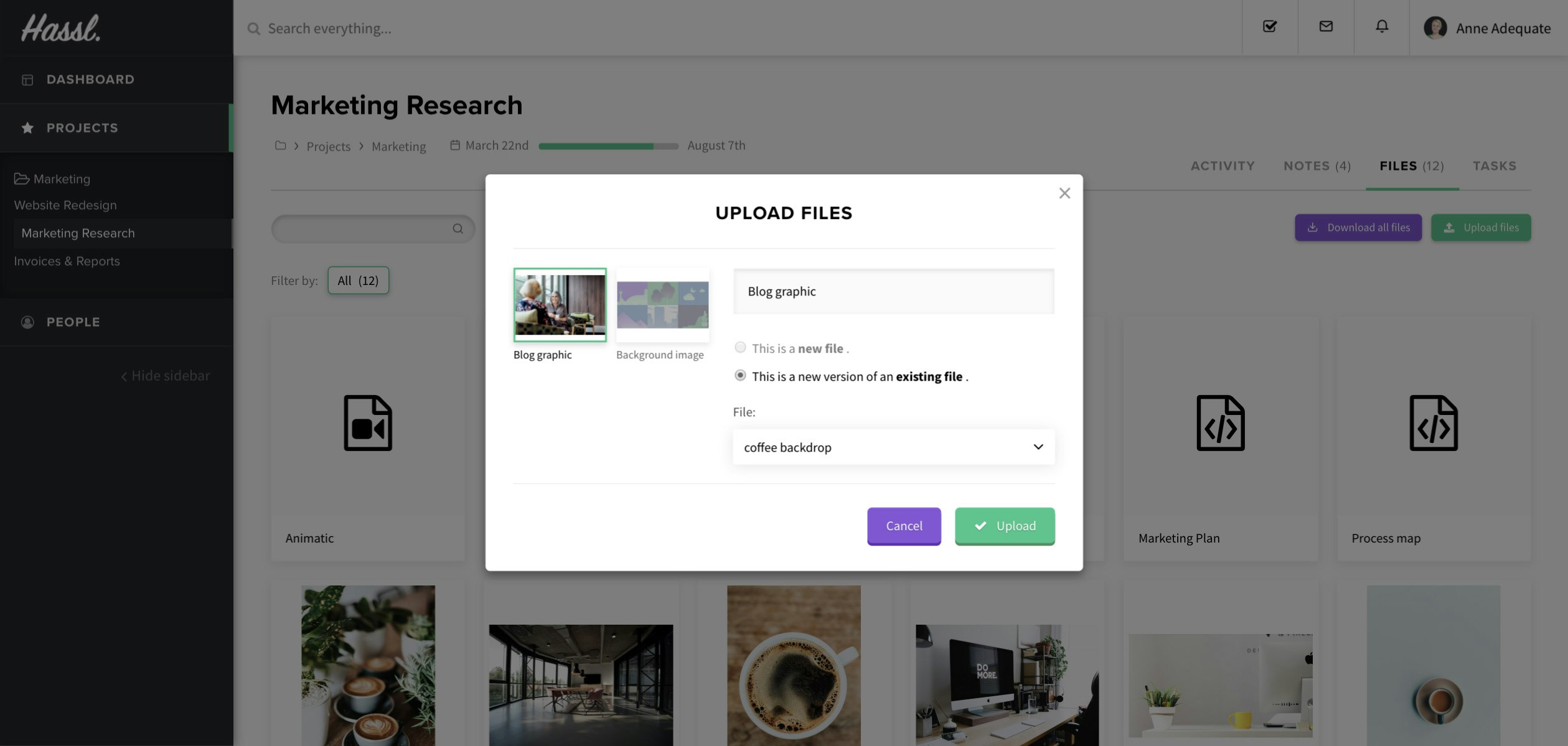The image size is (1568, 746).
Task: Switch to the Notes (4) tab
Action: 1317,166
